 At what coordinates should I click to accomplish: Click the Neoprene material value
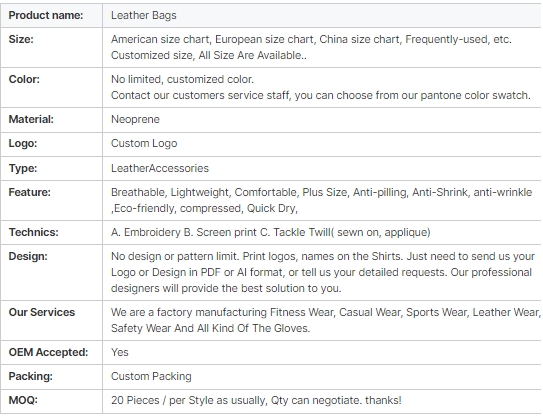point(135,119)
